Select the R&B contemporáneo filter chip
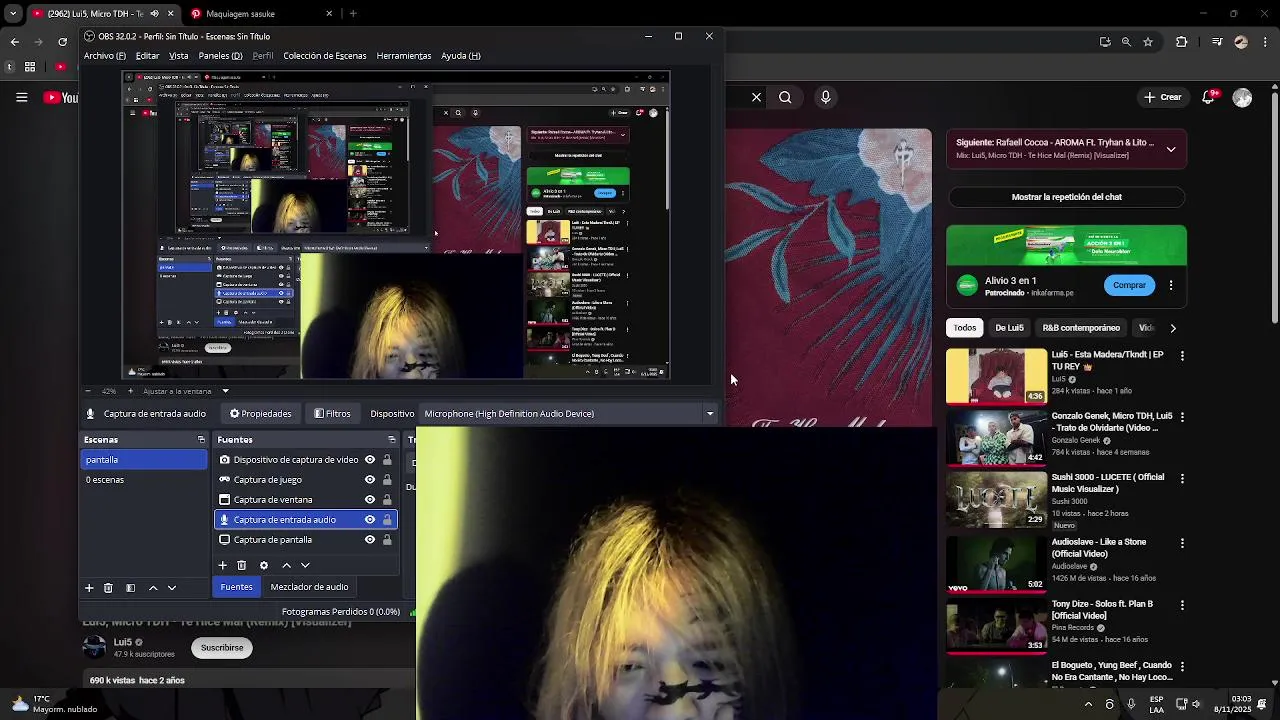 [x=1081, y=328]
